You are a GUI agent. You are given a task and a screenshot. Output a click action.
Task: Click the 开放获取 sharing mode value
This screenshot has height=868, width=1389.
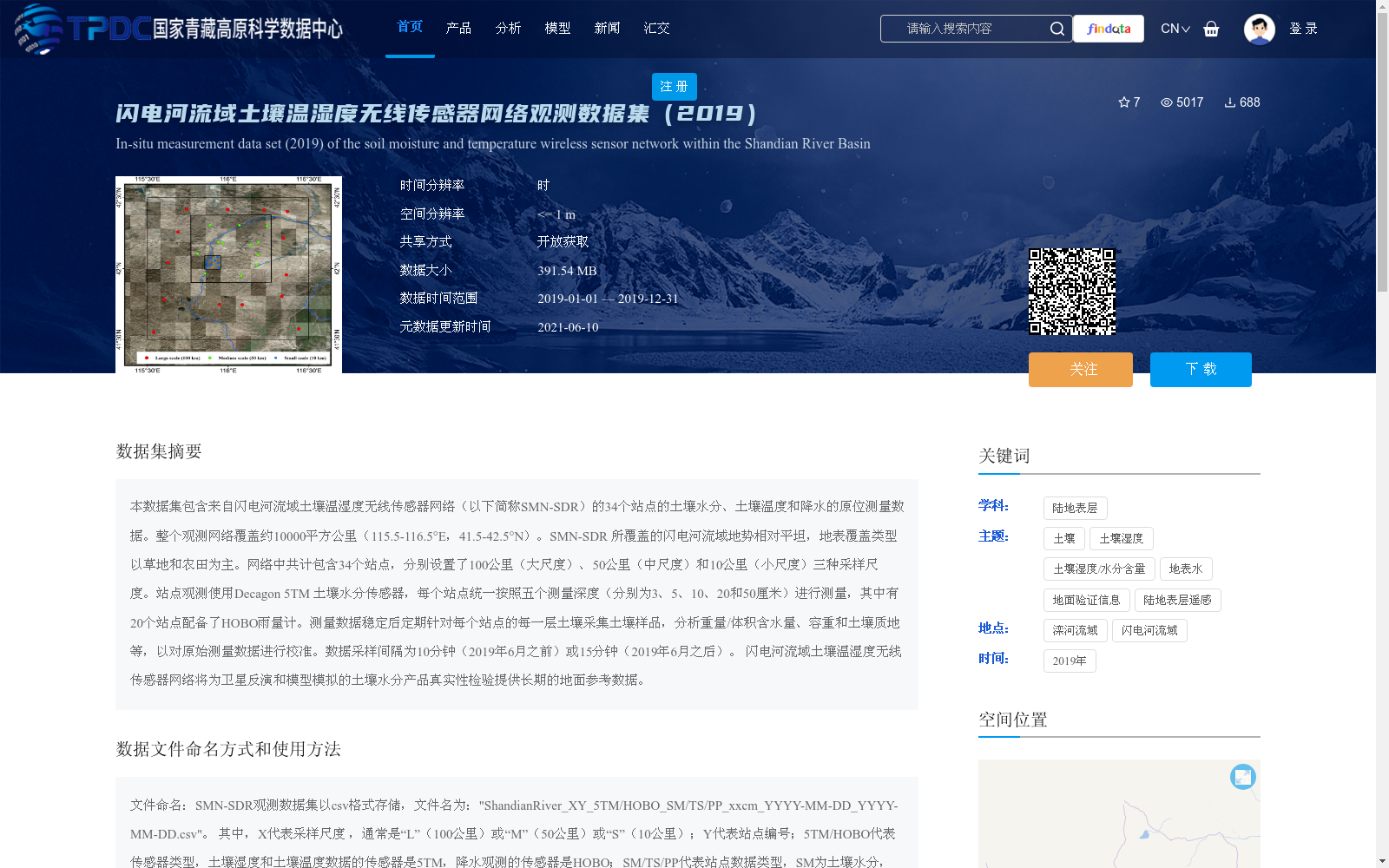tap(563, 242)
